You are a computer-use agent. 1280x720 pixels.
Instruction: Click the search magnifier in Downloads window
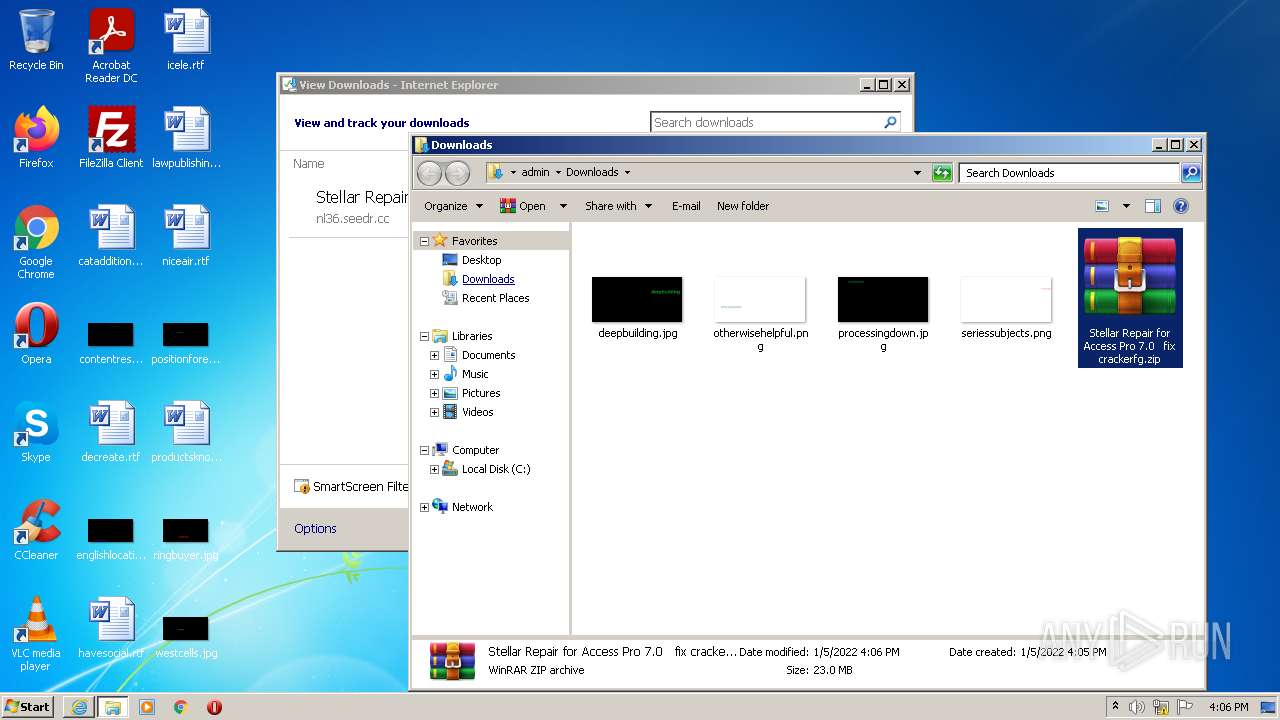click(1190, 173)
